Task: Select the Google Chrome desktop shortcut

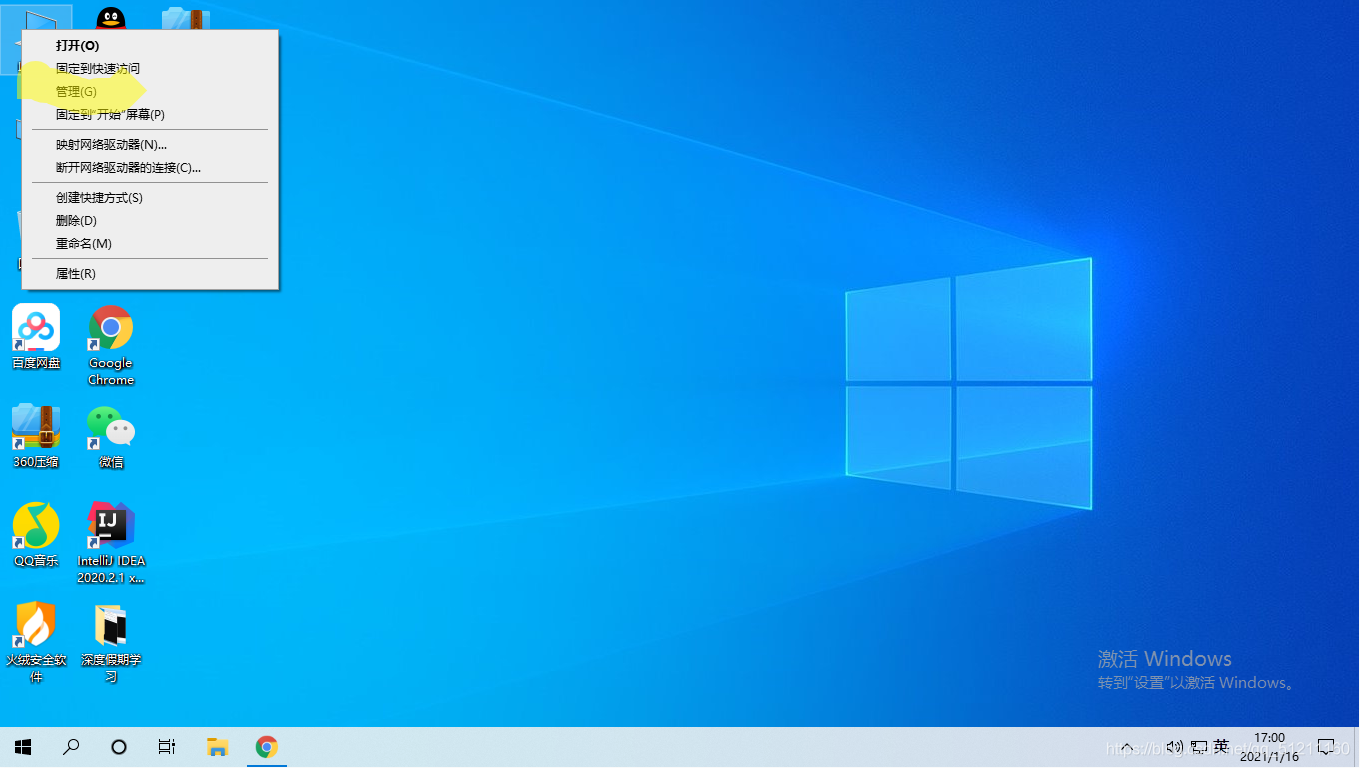Action: coord(111,345)
